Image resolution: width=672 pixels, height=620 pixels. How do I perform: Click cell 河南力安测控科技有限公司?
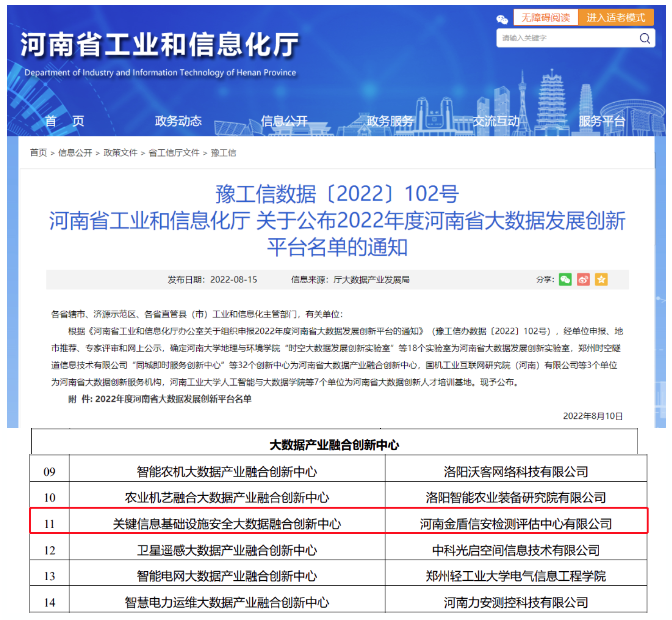516,602
